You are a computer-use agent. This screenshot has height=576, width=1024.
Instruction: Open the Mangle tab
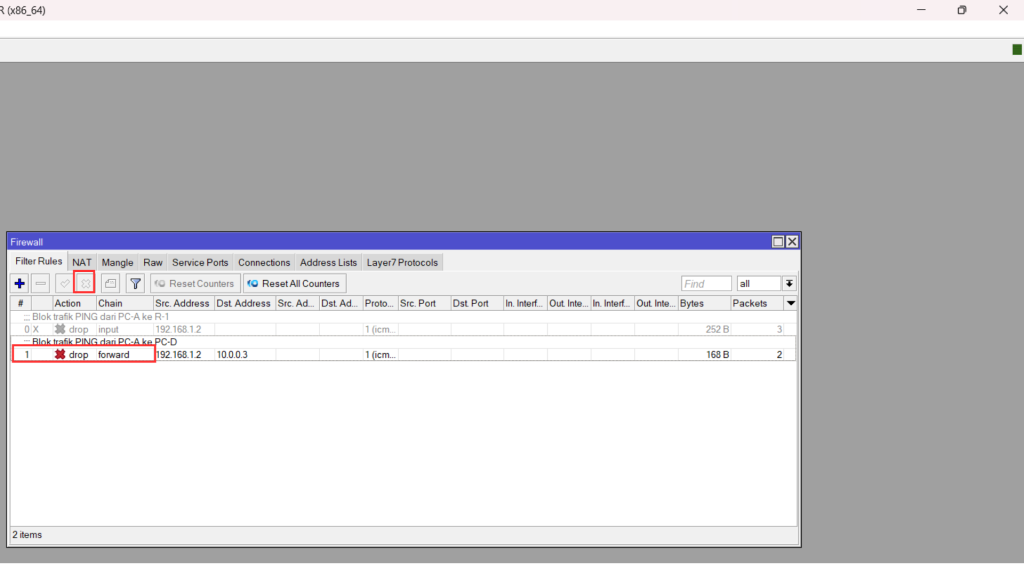pos(117,263)
